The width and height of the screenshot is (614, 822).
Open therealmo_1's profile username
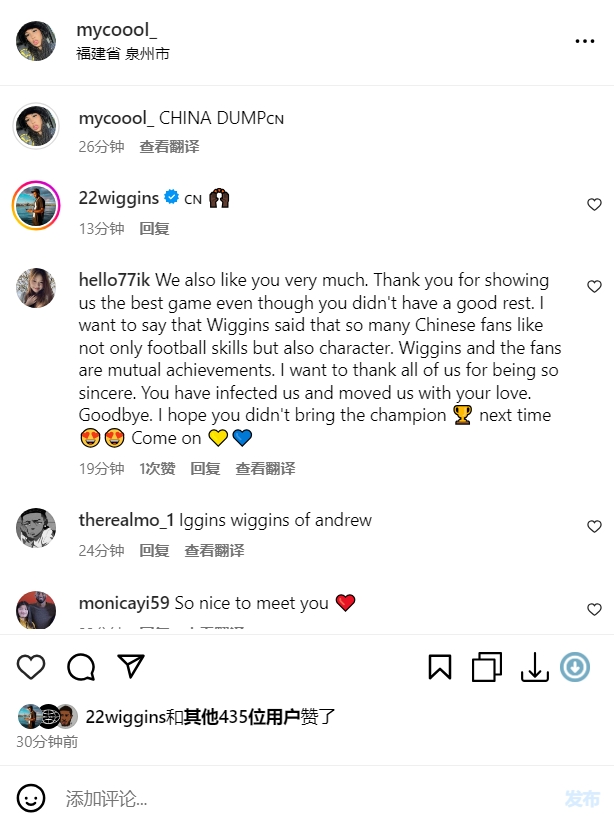point(126,520)
